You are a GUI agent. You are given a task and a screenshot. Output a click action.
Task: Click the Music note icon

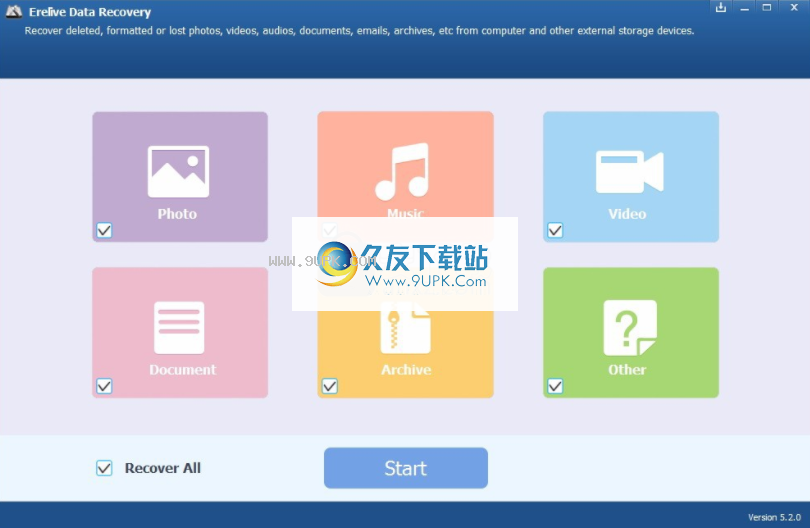pyautogui.click(x=402, y=172)
